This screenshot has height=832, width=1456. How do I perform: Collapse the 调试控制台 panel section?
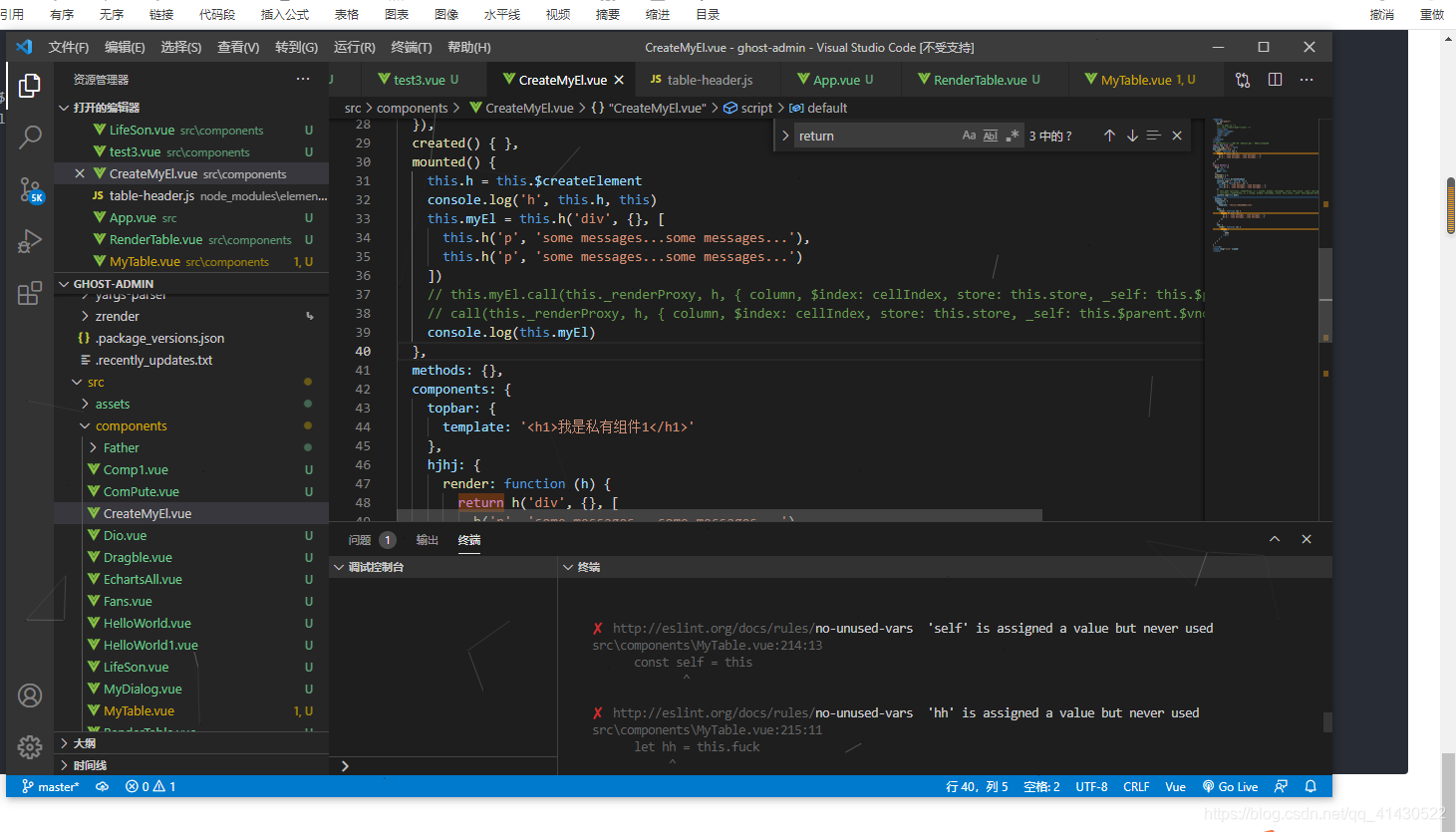click(443, 567)
